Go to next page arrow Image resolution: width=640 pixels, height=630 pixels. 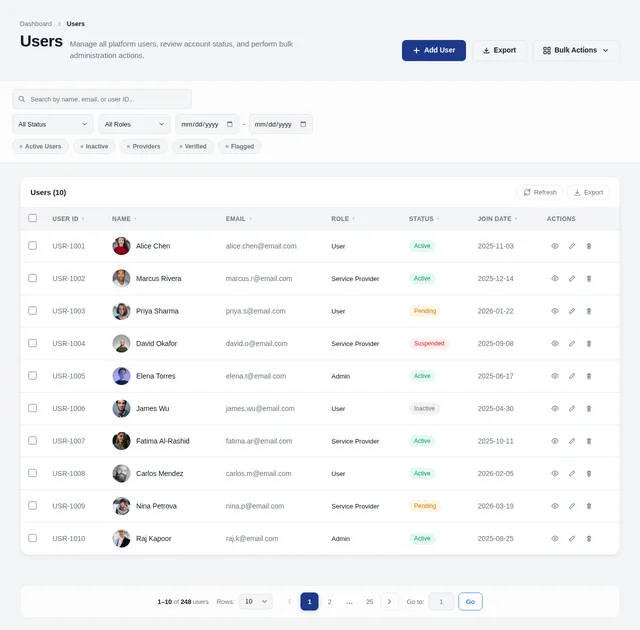(389, 602)
